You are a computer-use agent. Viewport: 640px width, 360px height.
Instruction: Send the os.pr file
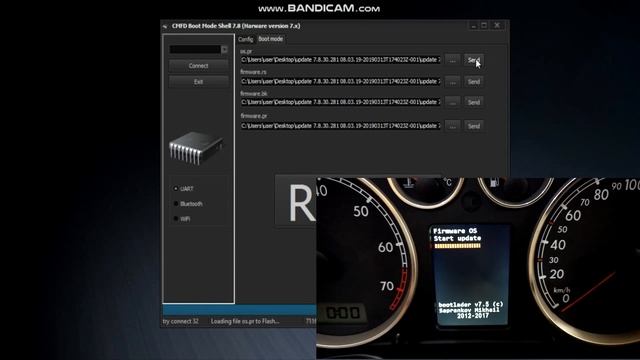click(473, 60)
